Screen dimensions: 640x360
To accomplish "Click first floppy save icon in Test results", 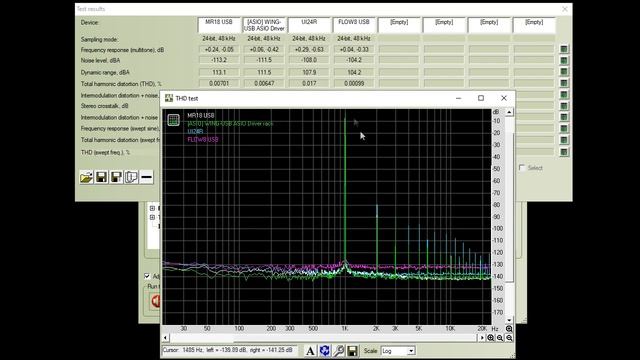I will (101, 177).
